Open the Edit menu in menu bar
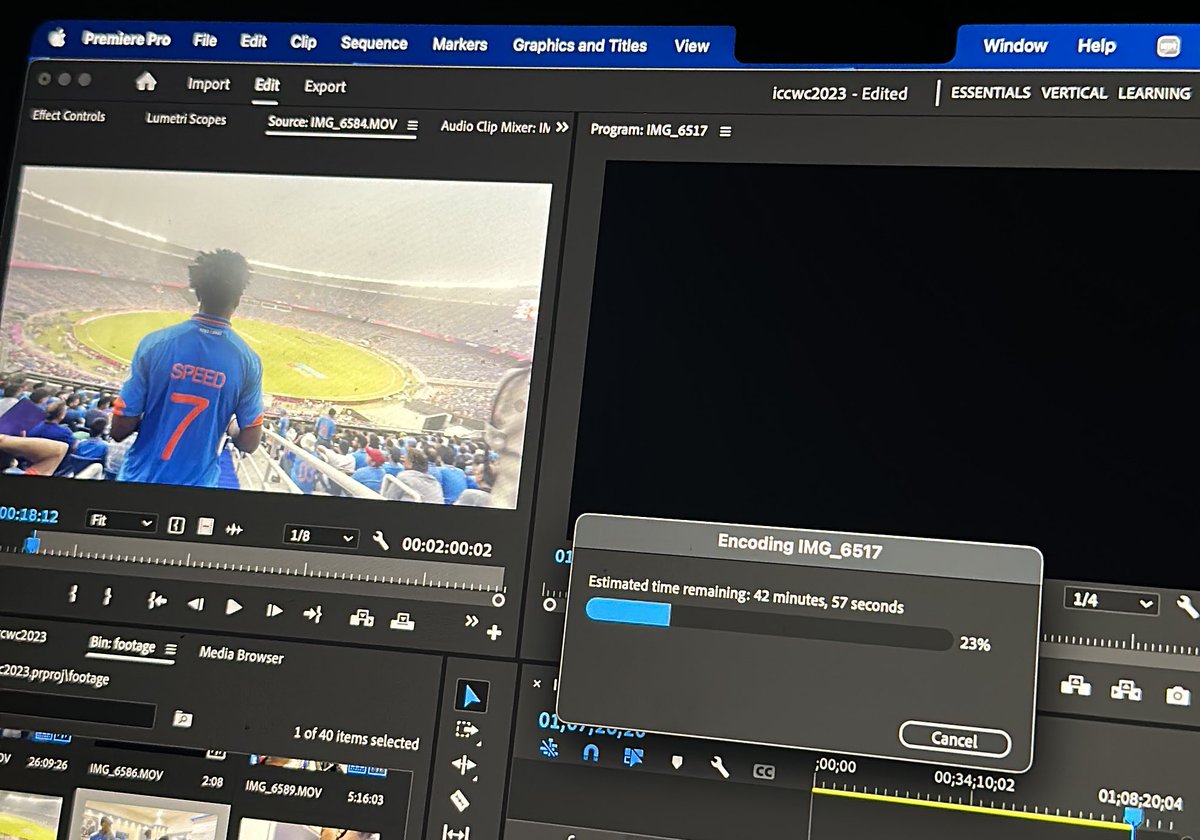Image resolution: width=1200 pixels, height=840 pixels. (x=254, y=41)
